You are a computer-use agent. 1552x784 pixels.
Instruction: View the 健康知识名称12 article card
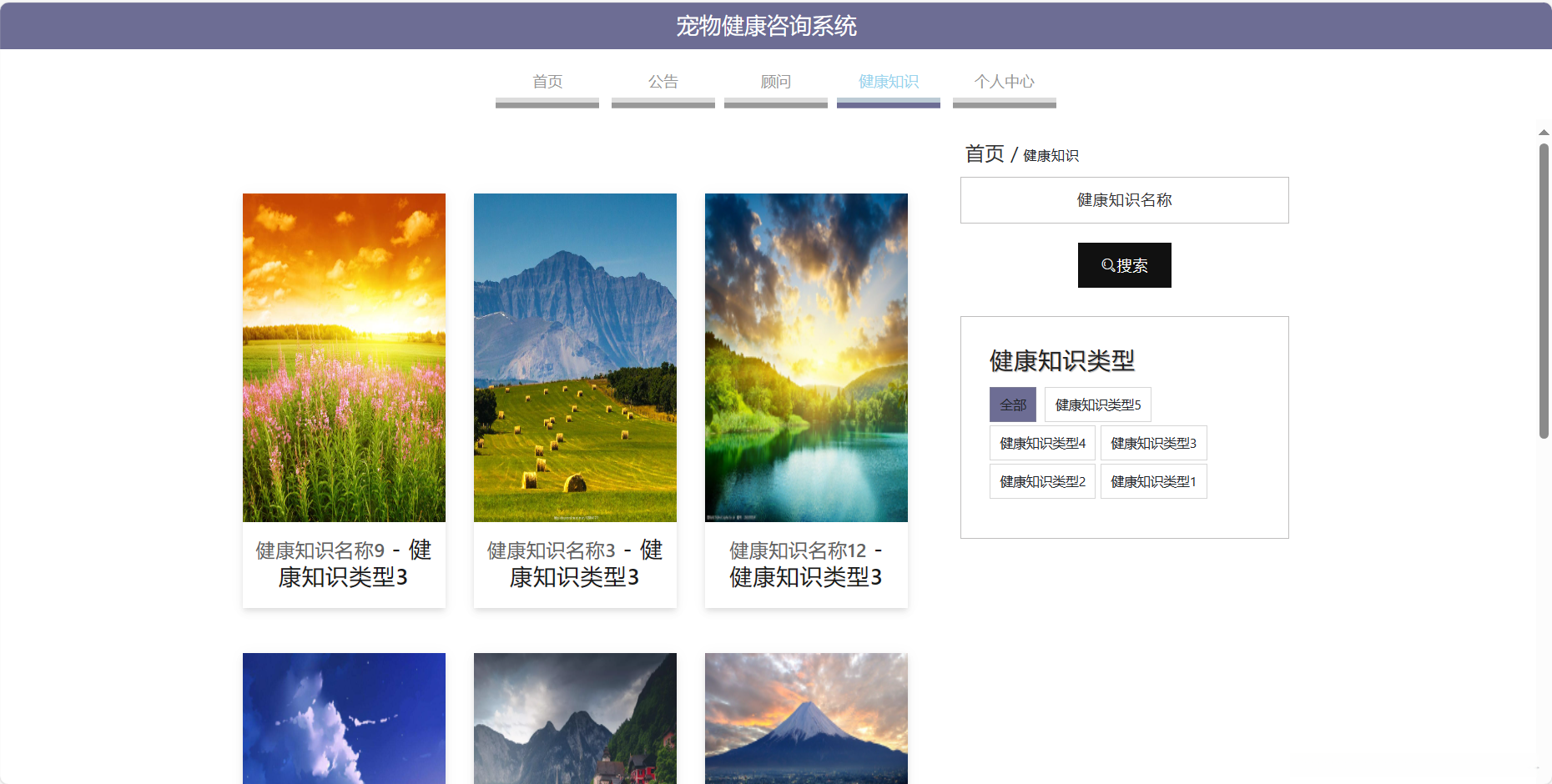click(805, 400)
